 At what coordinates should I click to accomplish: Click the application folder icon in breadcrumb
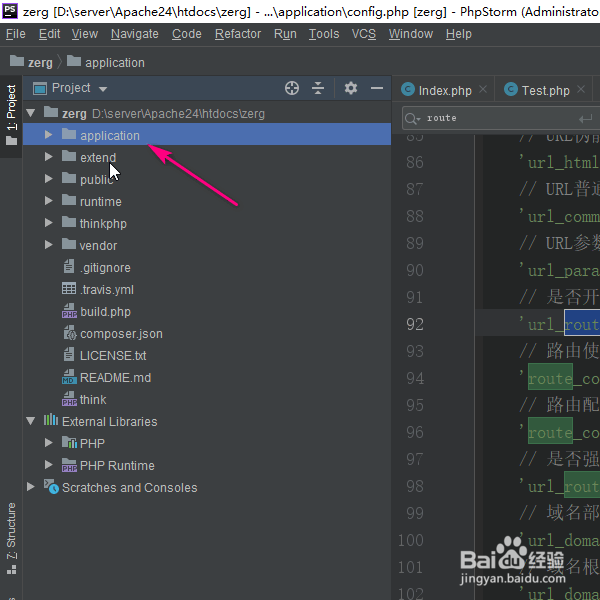[74, 60]
